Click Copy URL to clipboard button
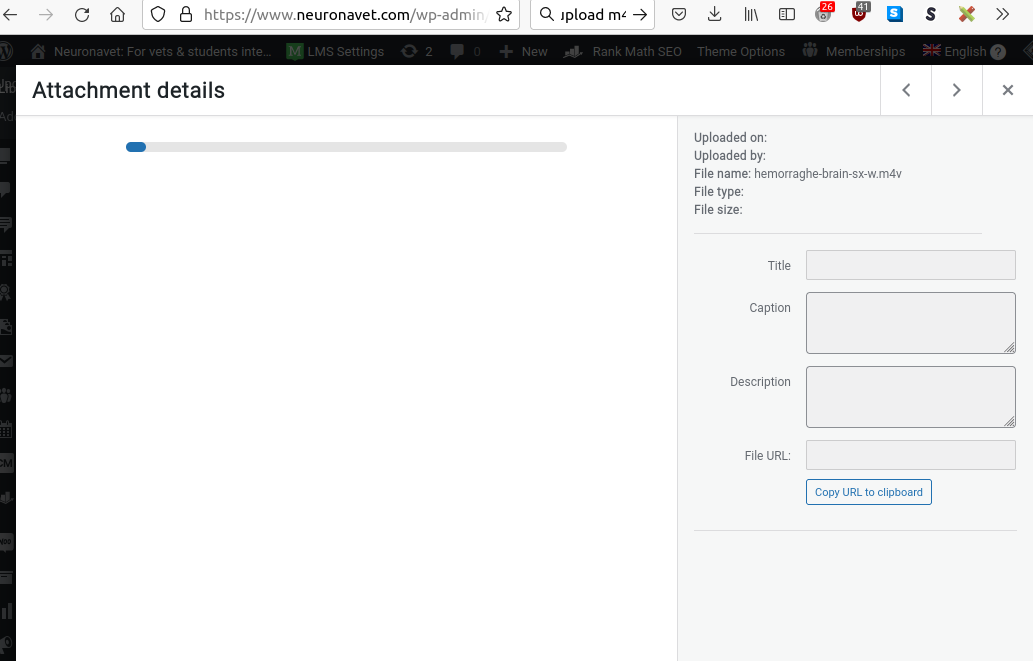The width and height of the screenshot is (1033, 661). point(868,492)
